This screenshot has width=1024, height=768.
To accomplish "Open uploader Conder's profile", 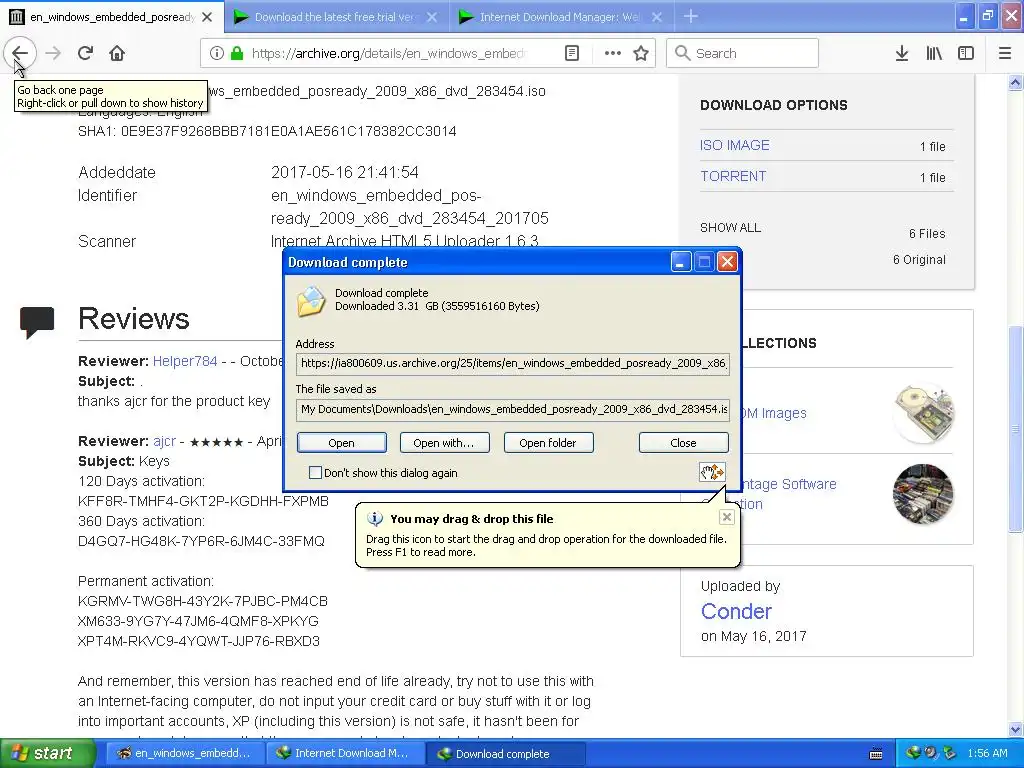I will pos(736,611).
